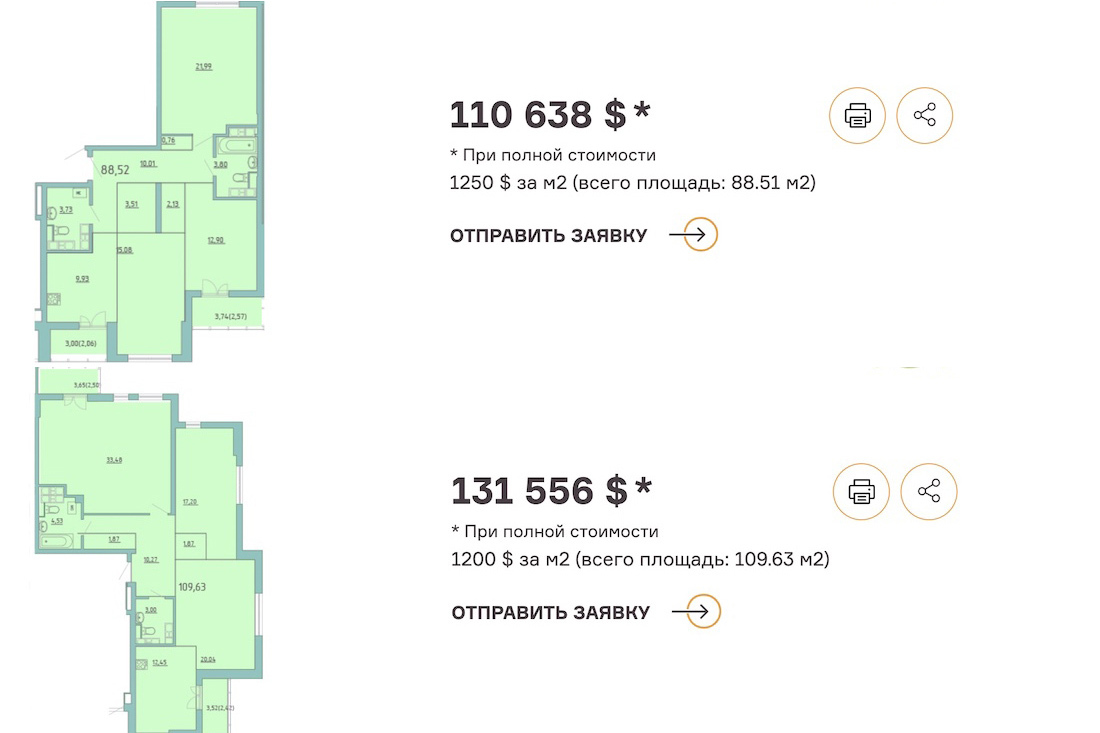
Task: Print the 110 638 $ apartment listing
Action: [x=857, y=115]
